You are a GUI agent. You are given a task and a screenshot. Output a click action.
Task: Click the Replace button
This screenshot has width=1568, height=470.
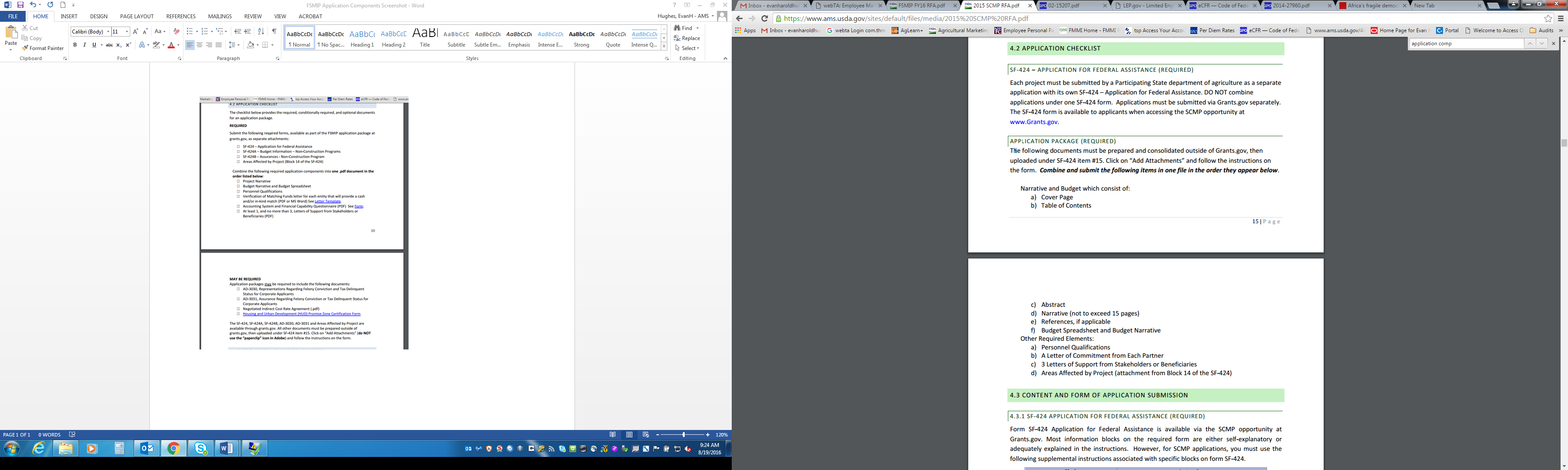point(686,38)
